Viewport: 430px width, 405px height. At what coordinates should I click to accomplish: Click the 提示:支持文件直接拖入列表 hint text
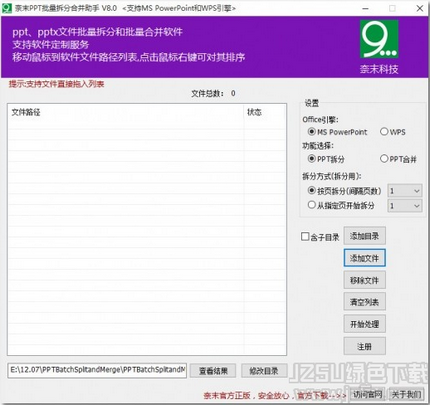(56, 84)
